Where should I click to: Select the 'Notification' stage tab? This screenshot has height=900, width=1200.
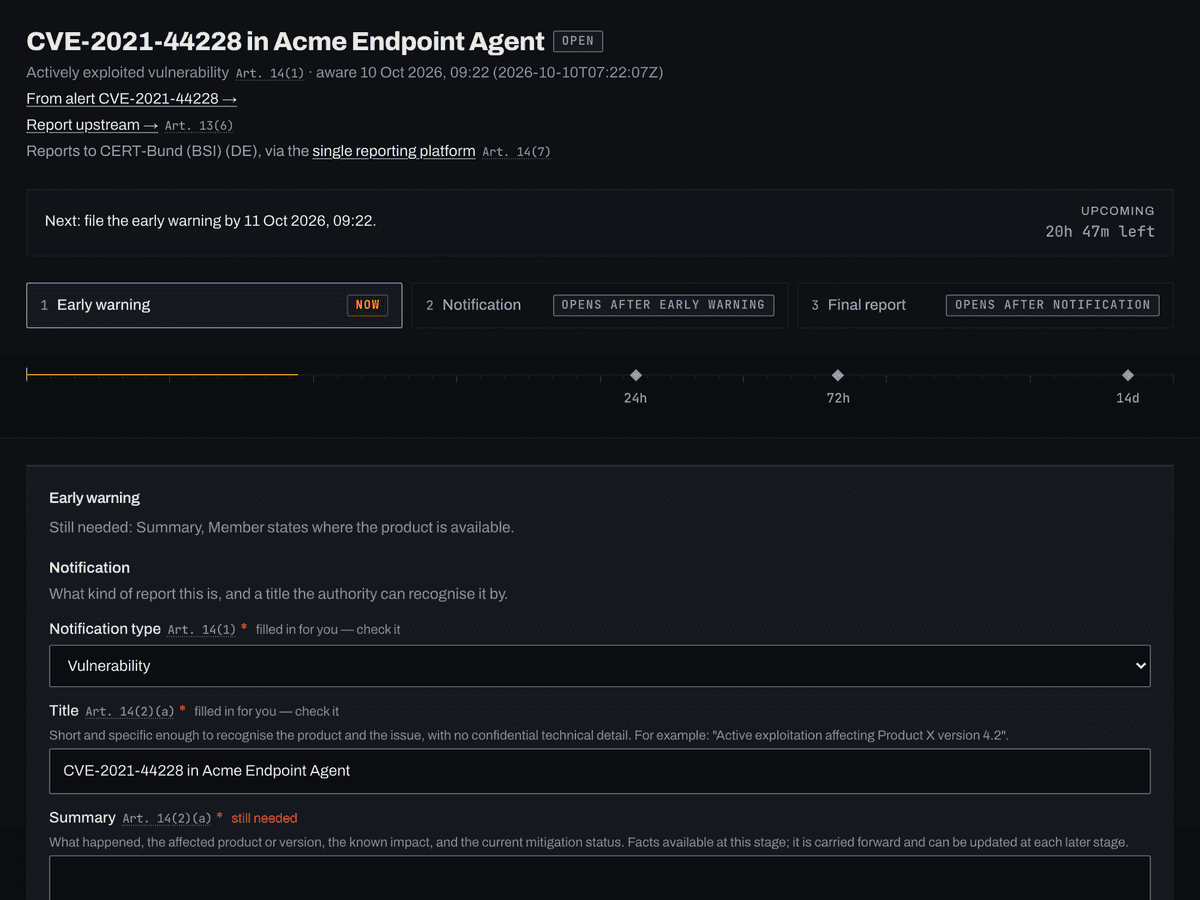[600, 305]
